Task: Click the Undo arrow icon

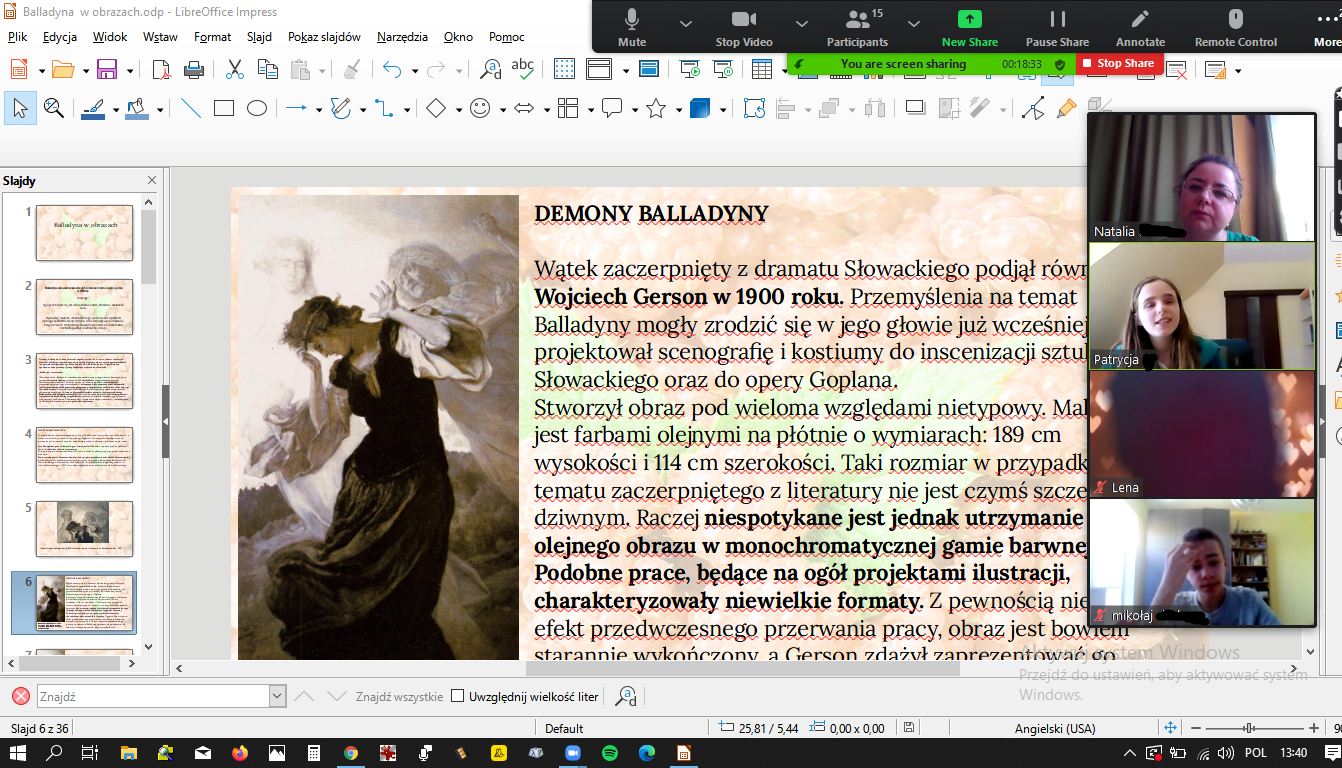Action: (x=391, y=69)
